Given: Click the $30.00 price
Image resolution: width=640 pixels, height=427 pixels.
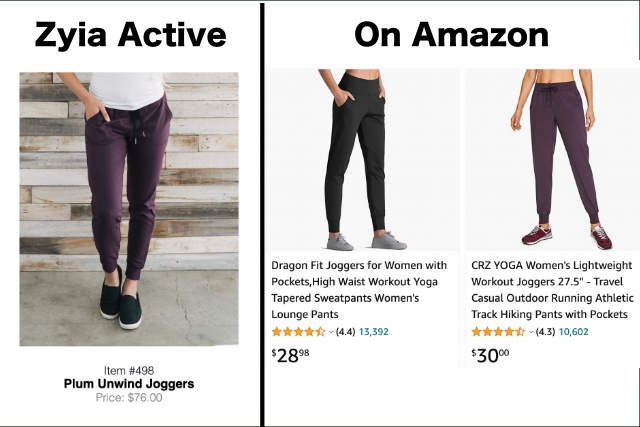Looking at the screenshot, I should click(x=490, y=355).
